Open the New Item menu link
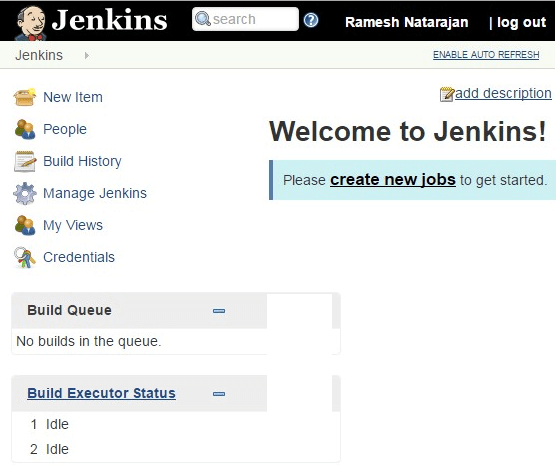This screenshot has height=465, width=556. point(73,97)
